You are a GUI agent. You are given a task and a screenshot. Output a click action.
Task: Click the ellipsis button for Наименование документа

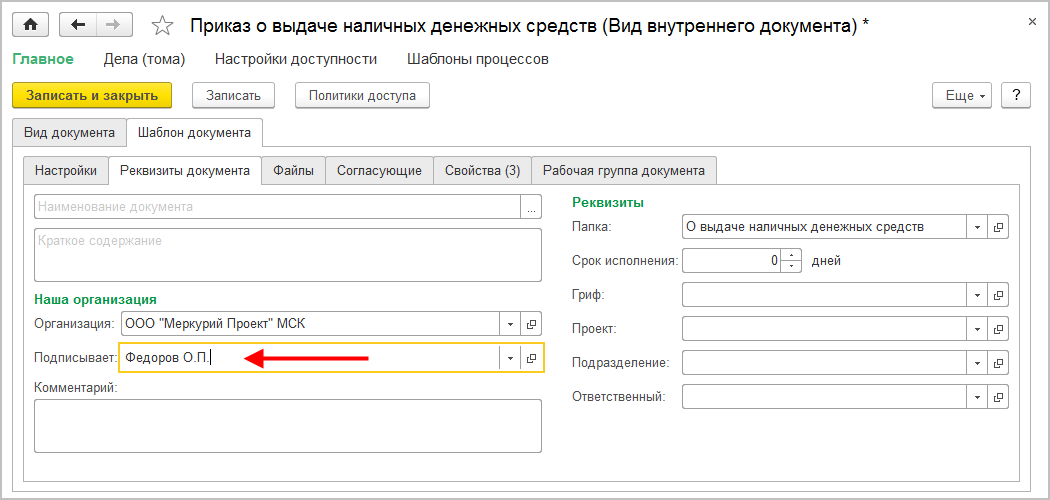[531, 207]
